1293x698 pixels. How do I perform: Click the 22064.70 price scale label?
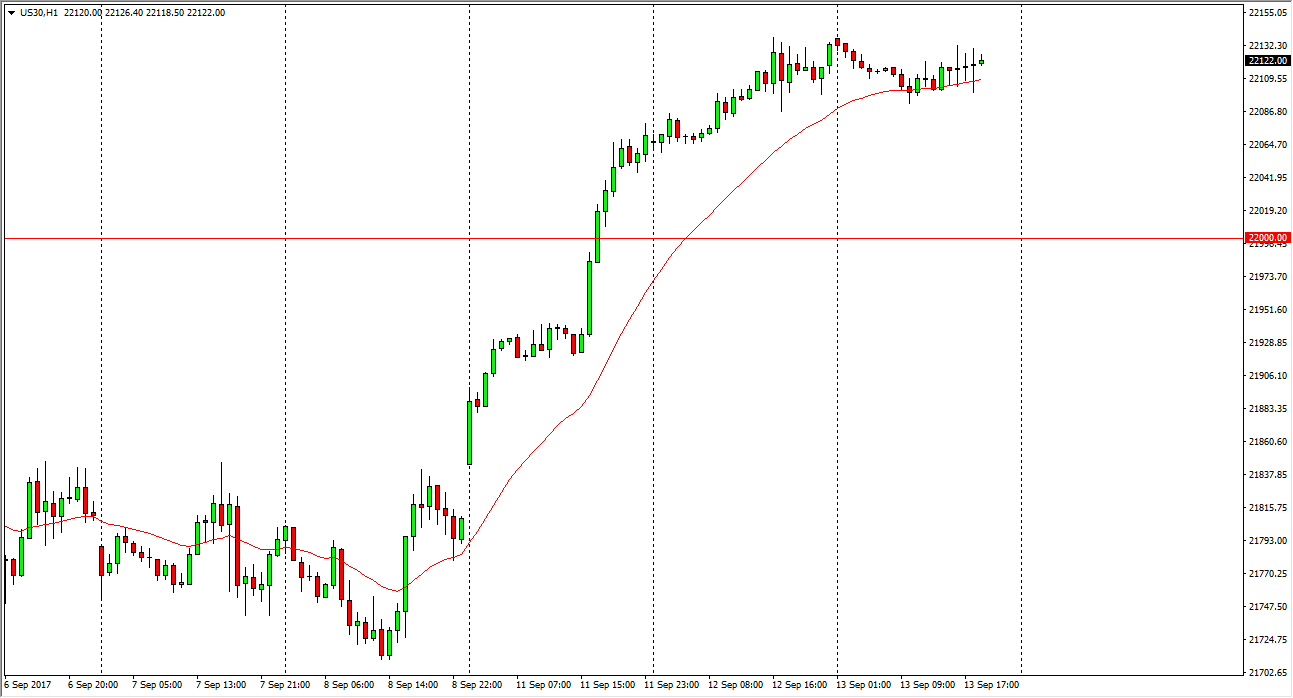coord(1267,145)
